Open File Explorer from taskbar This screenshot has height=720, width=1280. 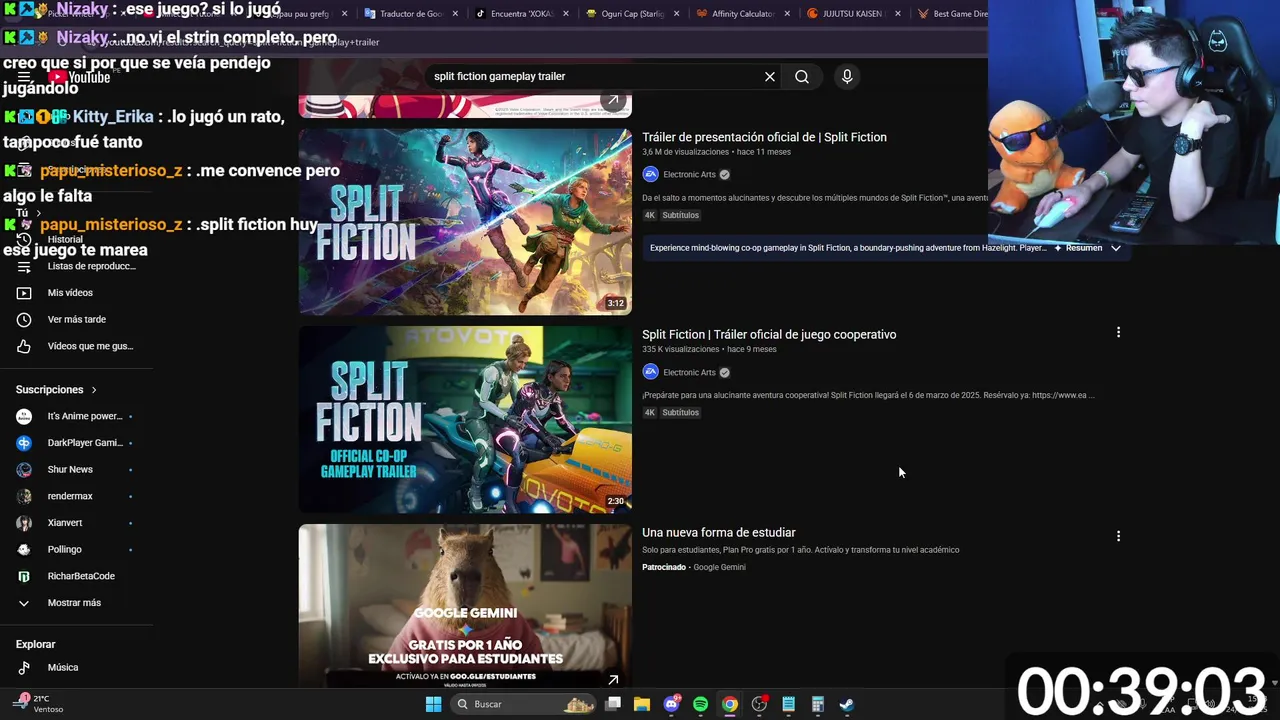tap(642, 704)
